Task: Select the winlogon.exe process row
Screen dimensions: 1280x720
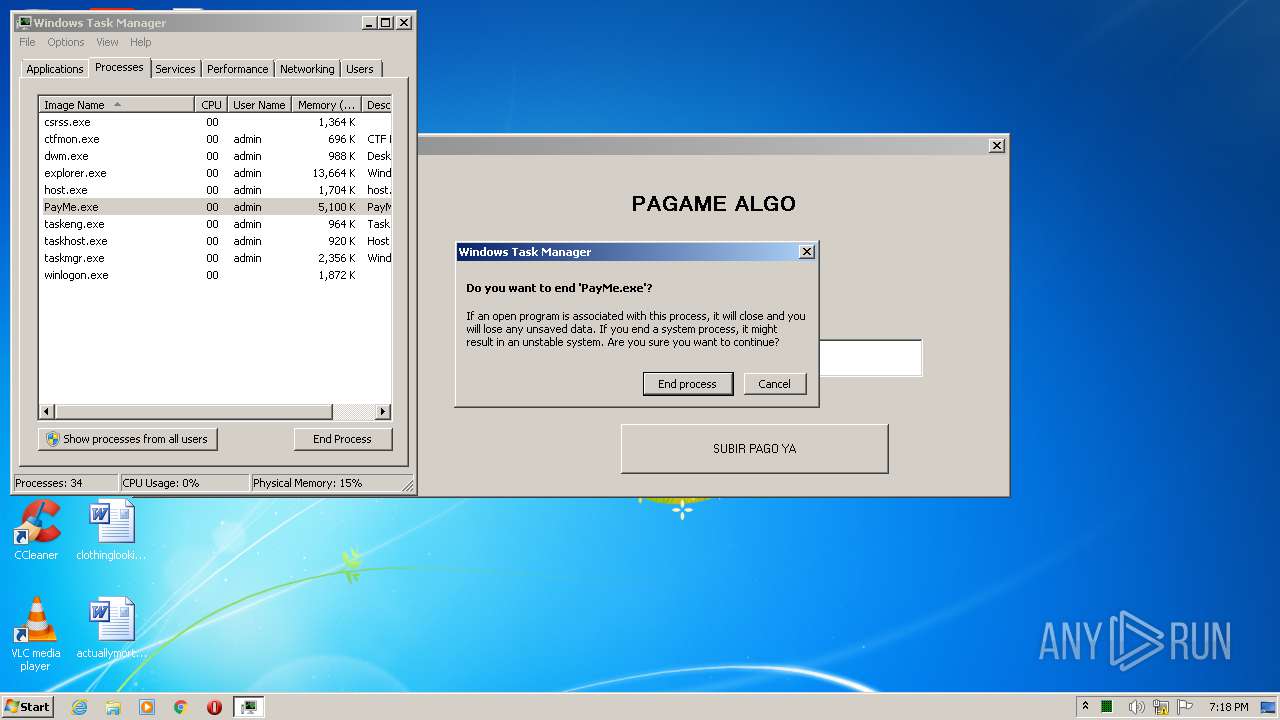Action: click(215, 275)
